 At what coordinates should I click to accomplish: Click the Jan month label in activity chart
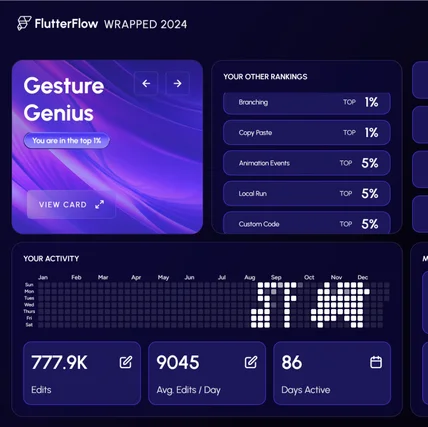43,277
